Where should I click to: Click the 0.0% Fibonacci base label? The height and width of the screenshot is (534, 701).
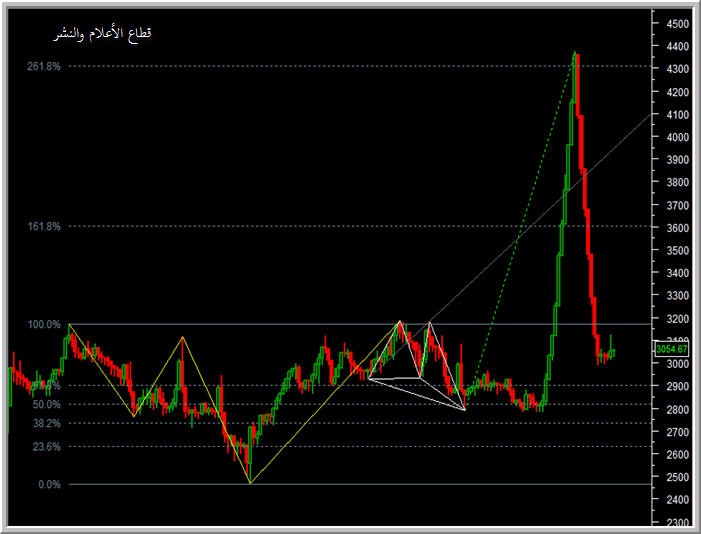50,485
